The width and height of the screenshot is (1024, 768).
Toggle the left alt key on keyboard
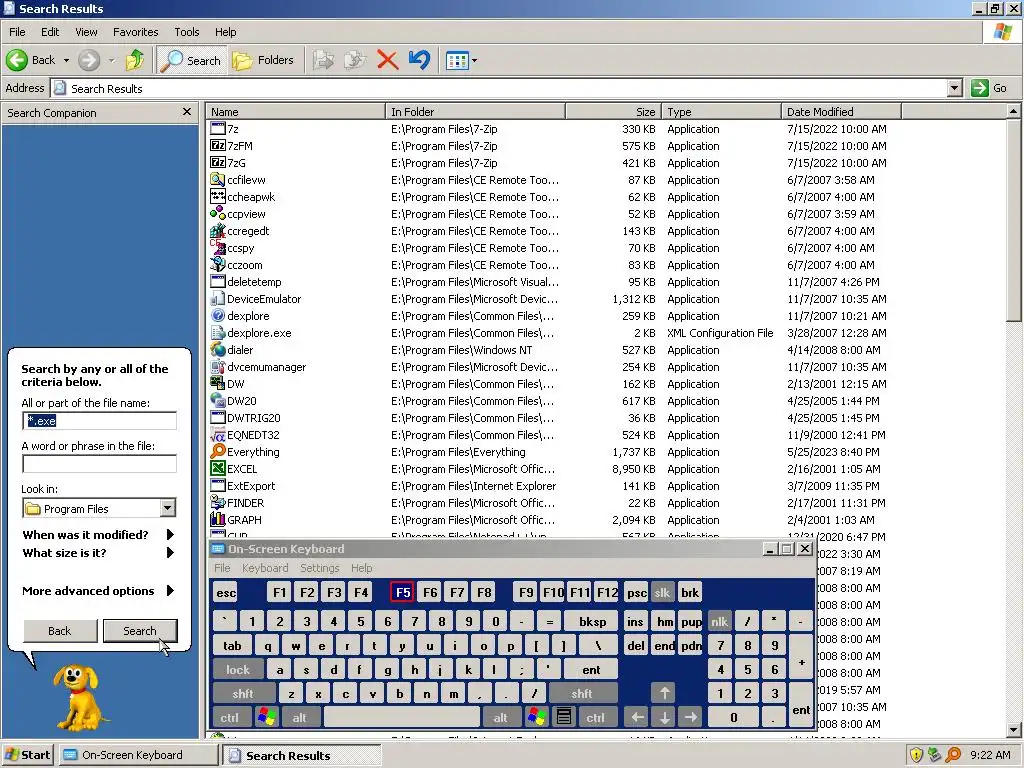pos(299,718)
